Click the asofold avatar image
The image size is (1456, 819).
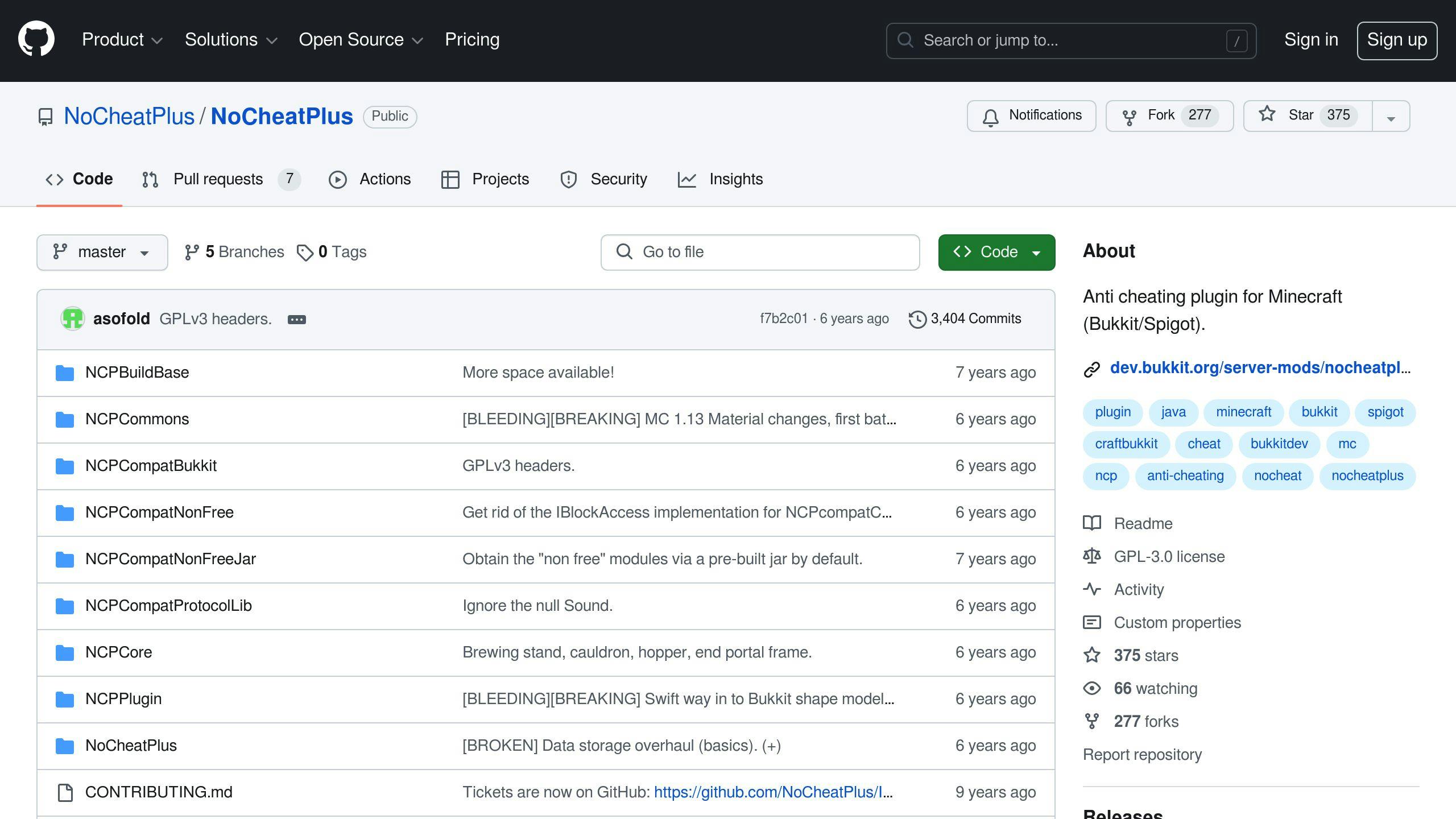click(73, 318)
